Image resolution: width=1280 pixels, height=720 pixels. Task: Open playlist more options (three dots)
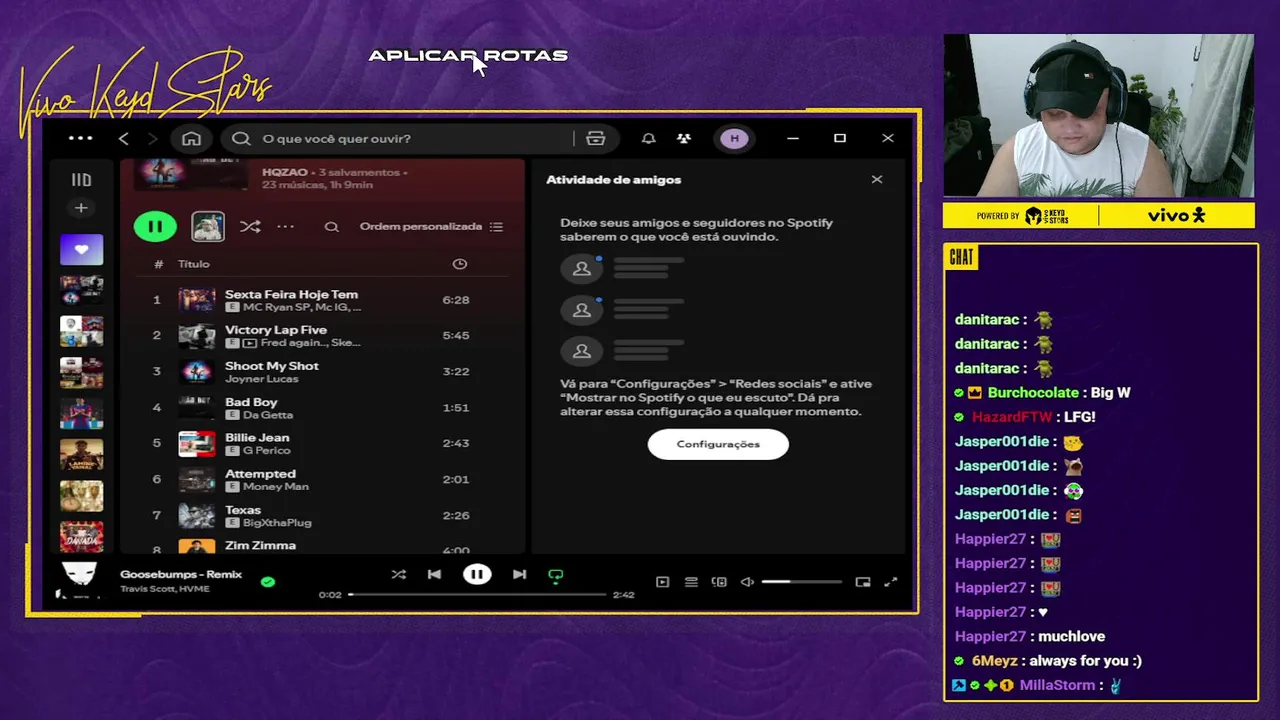(x=286, y=227)
